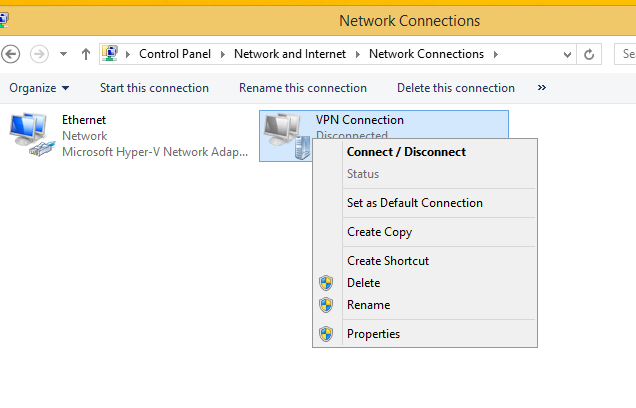Open the address bar history dropdown
The width and height of the screenshot is (636, 408).
click(x=567, y=54)
